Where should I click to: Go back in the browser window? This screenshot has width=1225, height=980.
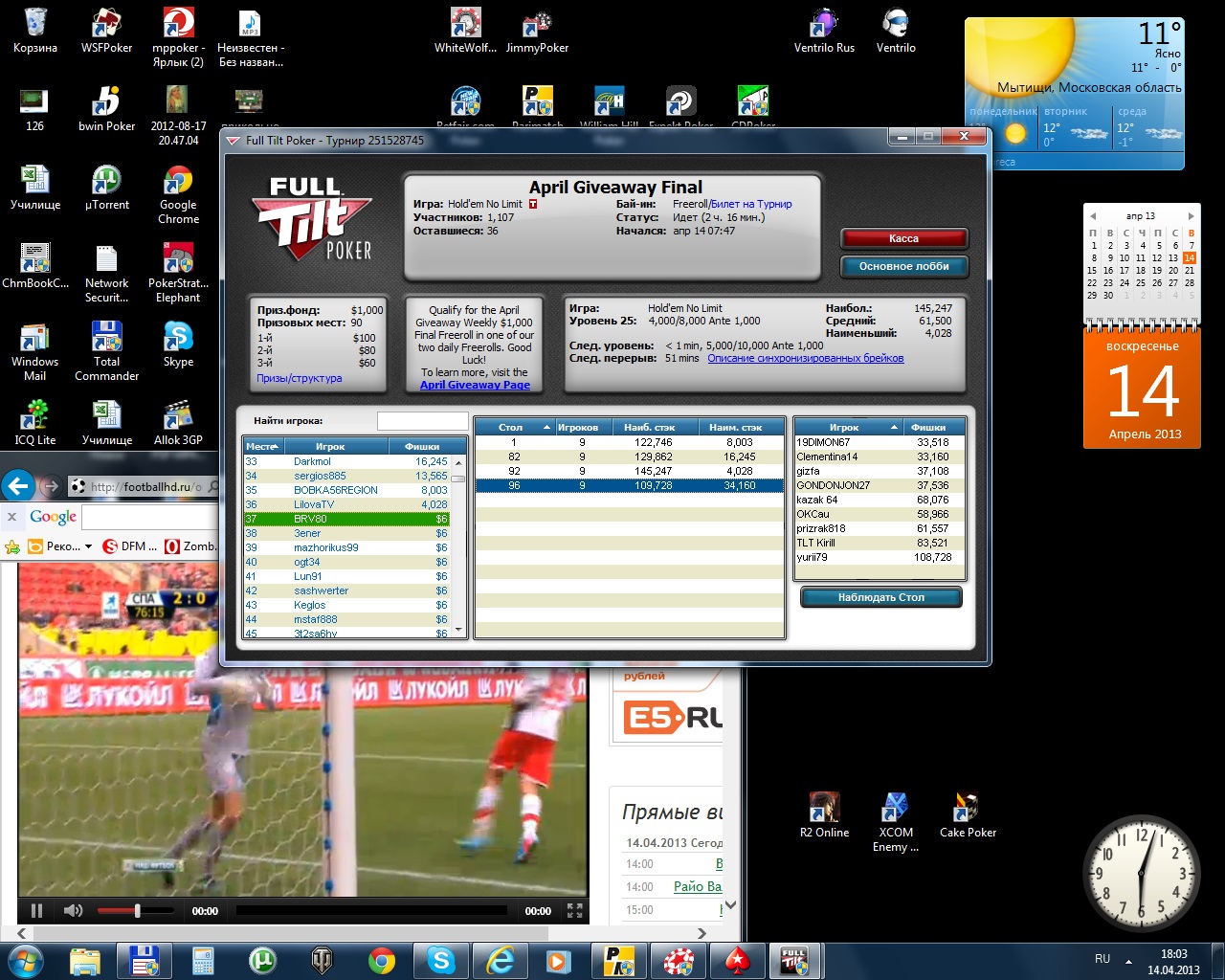coord(18,486)
